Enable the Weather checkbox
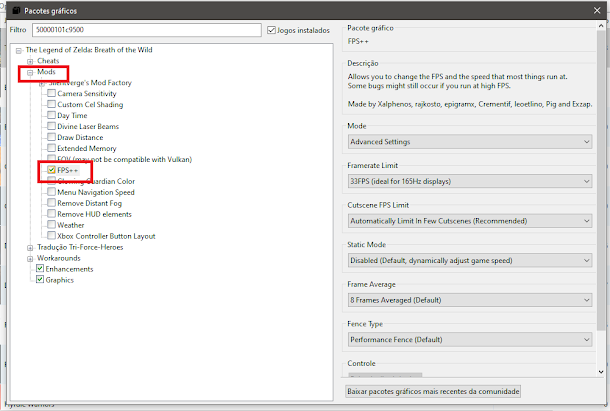Viewport: 610px width, 411px height. click(x=51, y=225)
